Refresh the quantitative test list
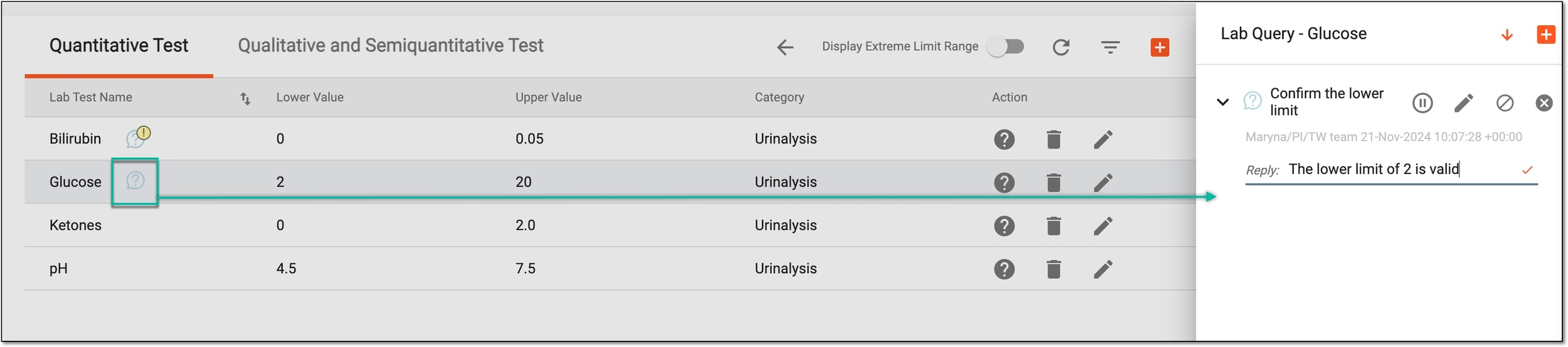Screen dimensions: 1568x347 [x=1061, y=47]
